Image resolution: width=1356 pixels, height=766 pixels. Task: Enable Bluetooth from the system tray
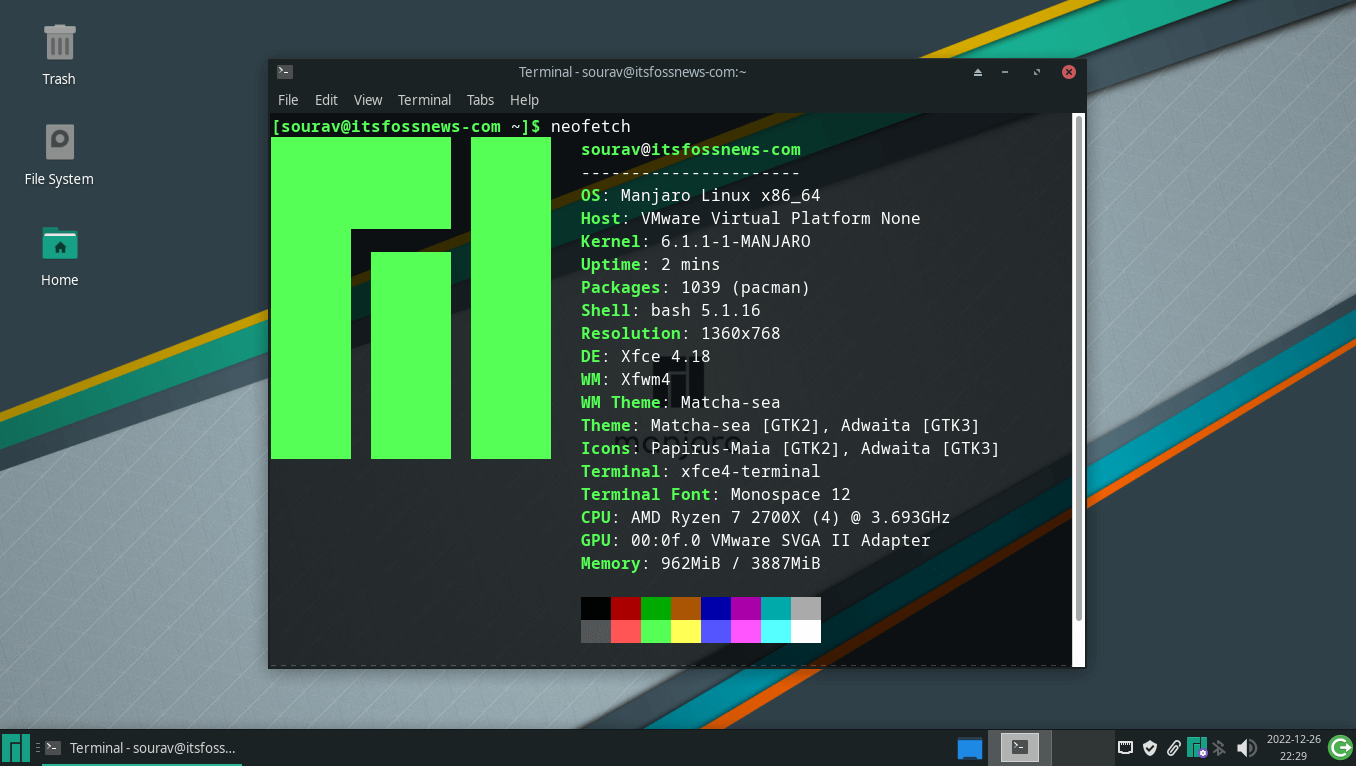pyautogui.click(x=1220, y=747)
